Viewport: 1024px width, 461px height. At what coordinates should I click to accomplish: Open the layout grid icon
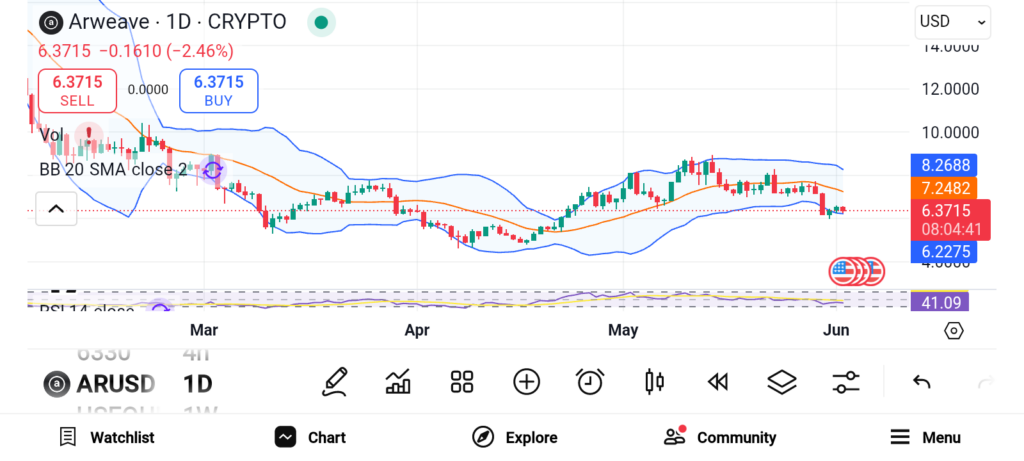tap(462, 382)
